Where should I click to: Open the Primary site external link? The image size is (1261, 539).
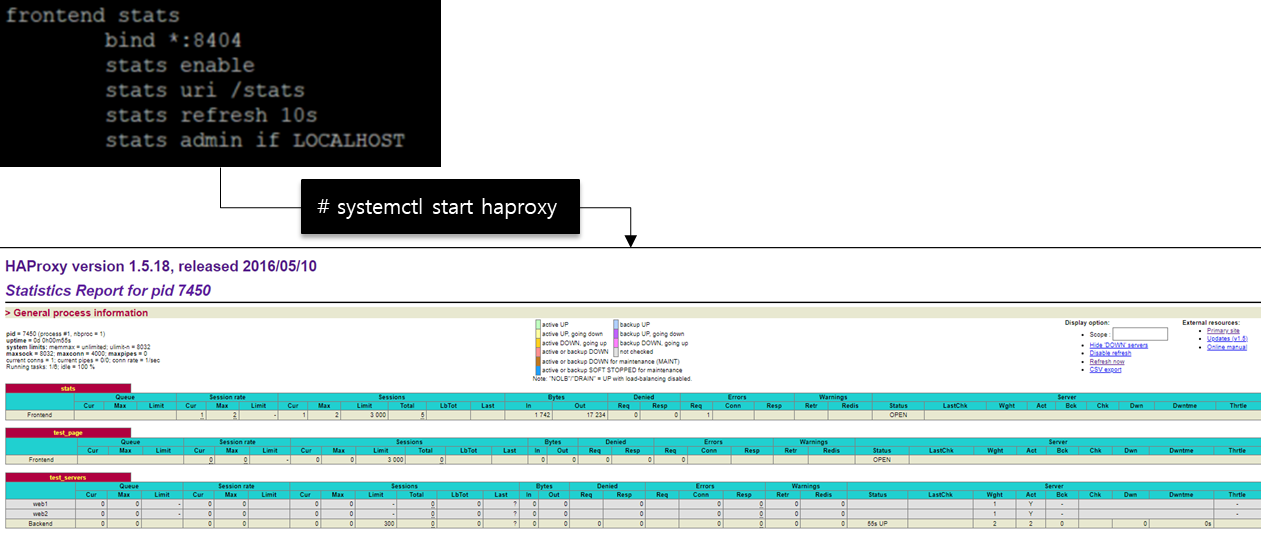pyautogui.click(x=1223, y=330)
